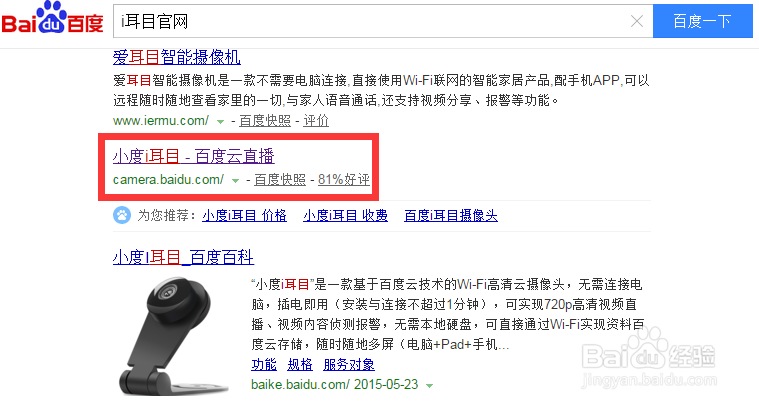Image resolution: width=759 pixels, height=407 pixels.
Task: Select suggested search 百度i耳目摄像头
Action: (x=451, y=215)
